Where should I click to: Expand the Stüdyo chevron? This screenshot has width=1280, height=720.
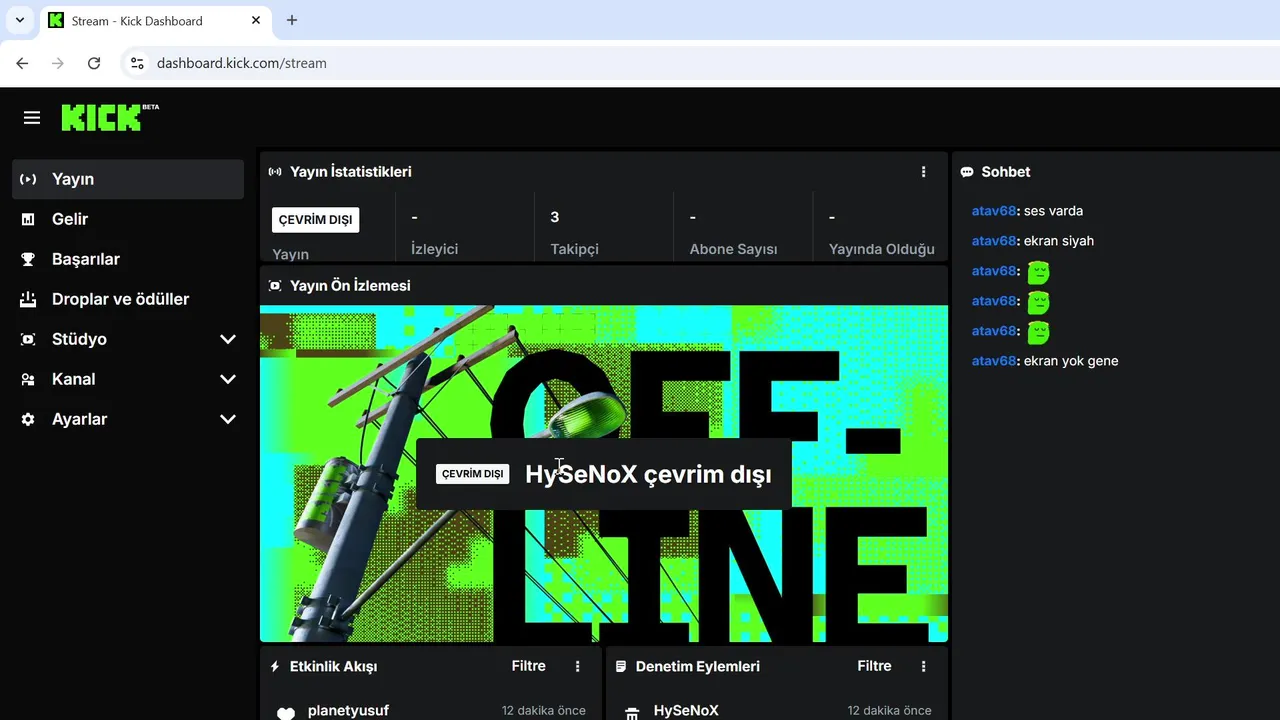click(228, 339)
